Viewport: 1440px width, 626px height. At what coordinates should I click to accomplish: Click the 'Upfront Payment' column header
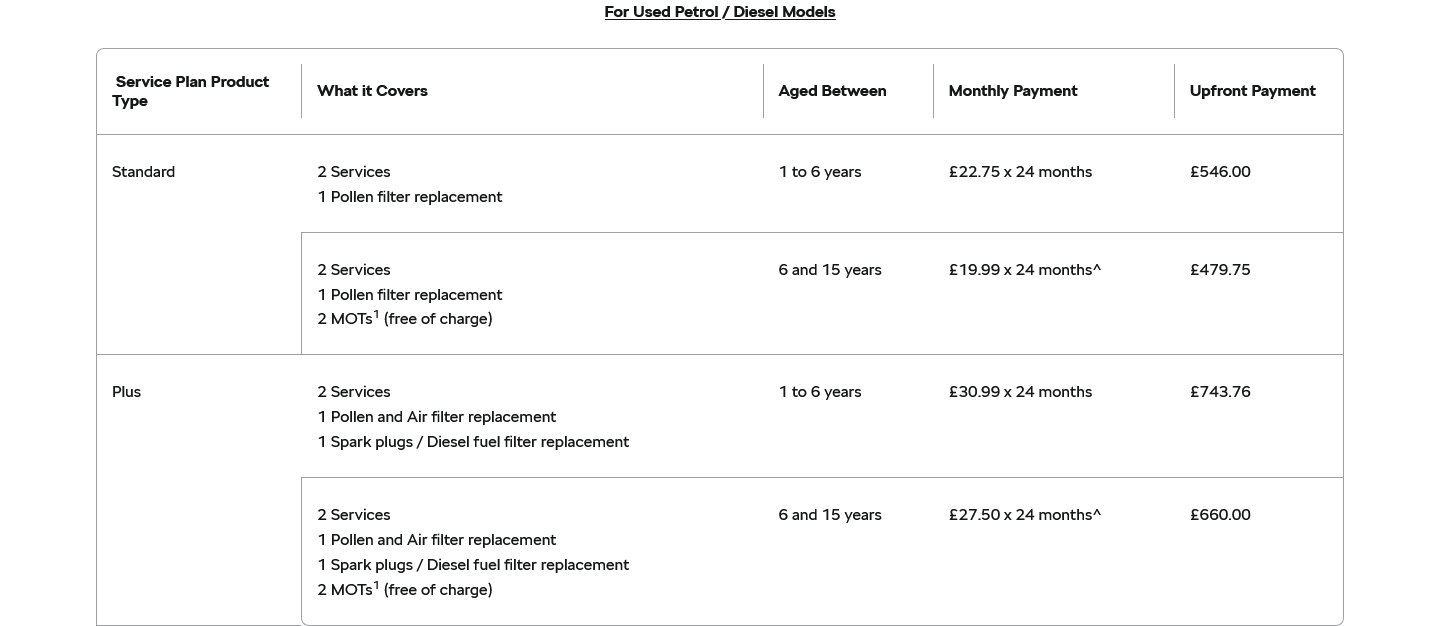click(1252, 91)
